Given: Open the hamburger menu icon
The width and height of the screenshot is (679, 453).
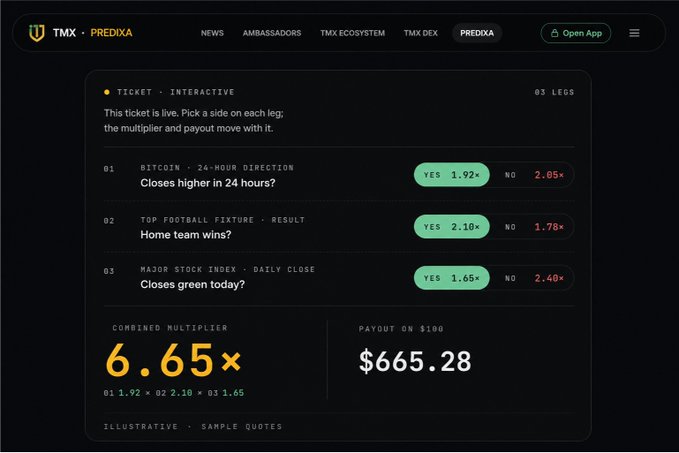Looking at the screenshot, I should (x=634, y=33).
